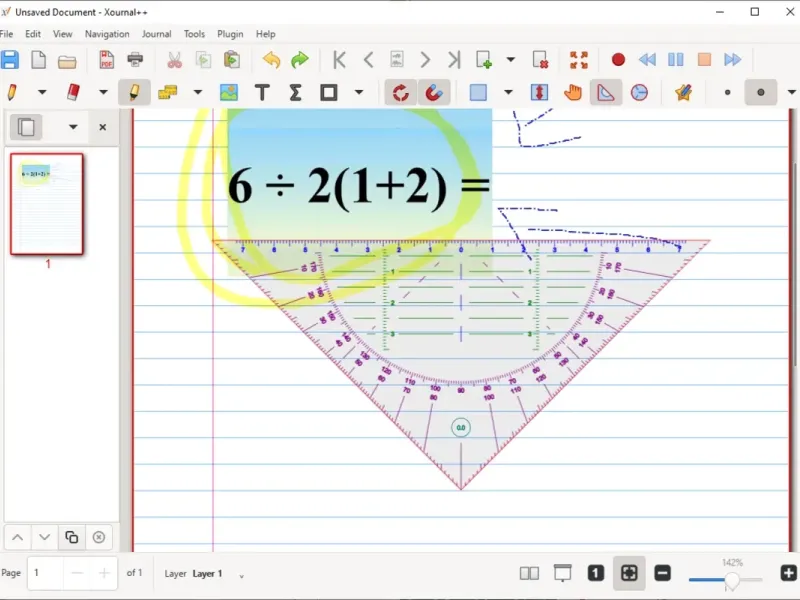The image size is (800, 600).
Task: Start audio recording with the red button
Action: 618,60
